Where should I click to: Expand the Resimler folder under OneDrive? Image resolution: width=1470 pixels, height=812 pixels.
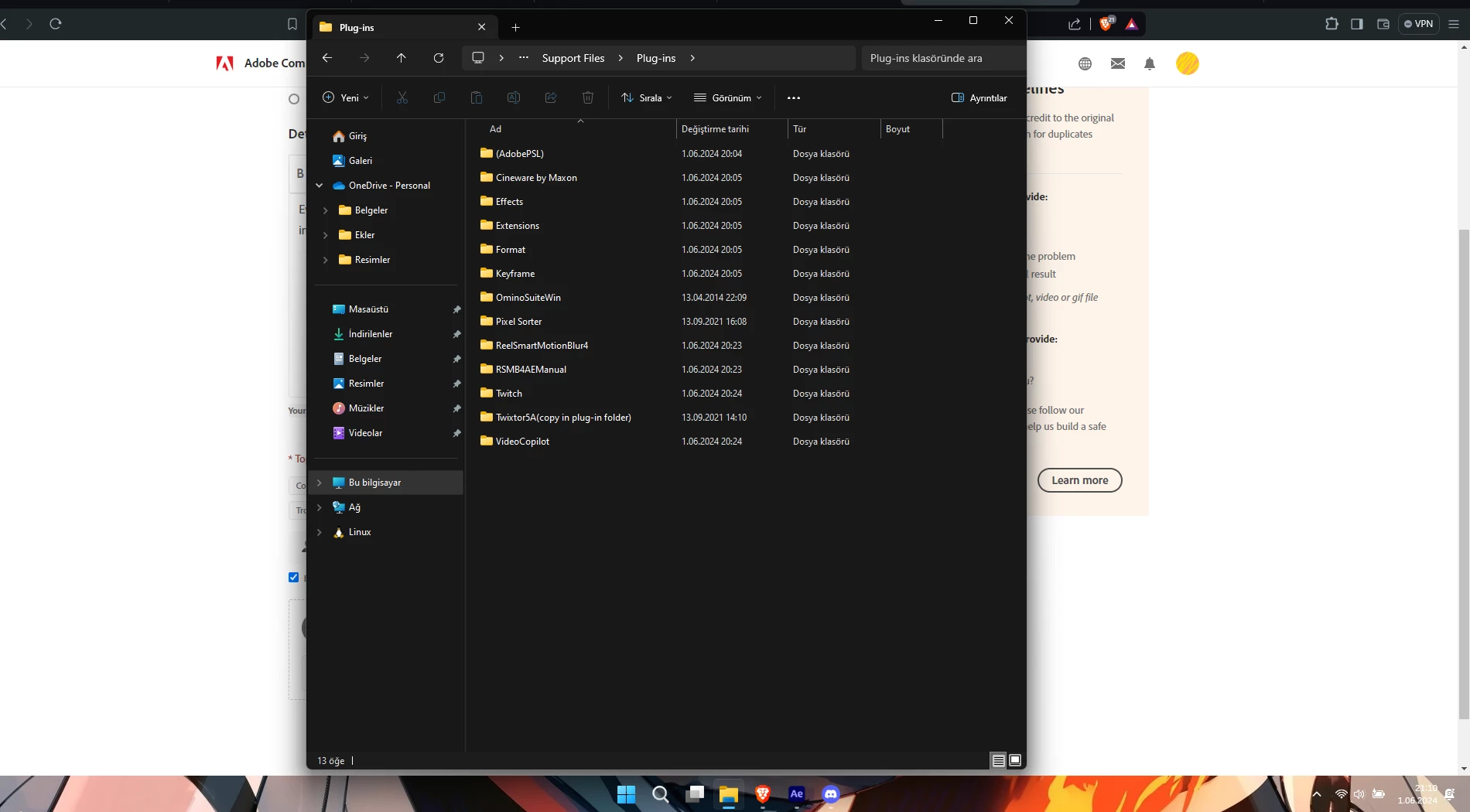(326, 260)
